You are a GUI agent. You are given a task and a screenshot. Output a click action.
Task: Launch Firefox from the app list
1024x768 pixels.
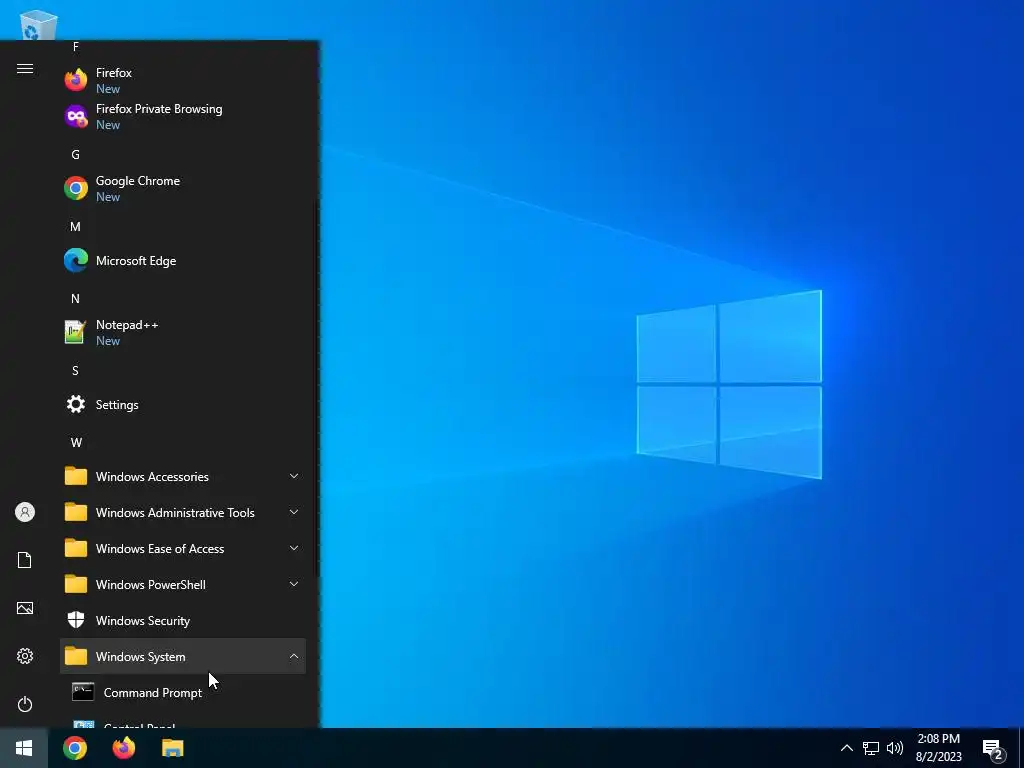[x=183, y=80]
